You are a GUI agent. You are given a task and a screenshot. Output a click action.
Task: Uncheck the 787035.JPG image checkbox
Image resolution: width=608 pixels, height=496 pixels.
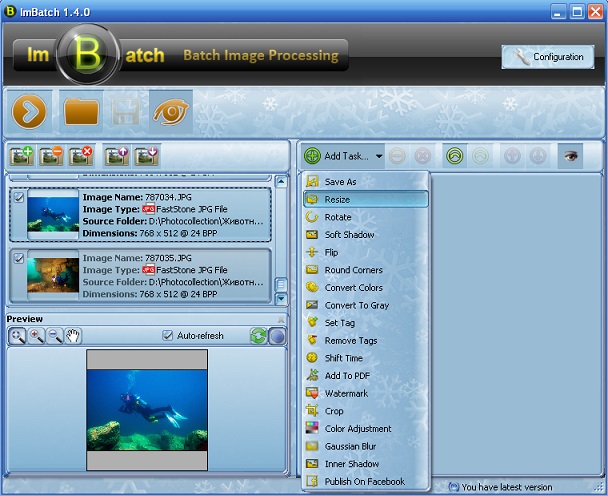19,257
